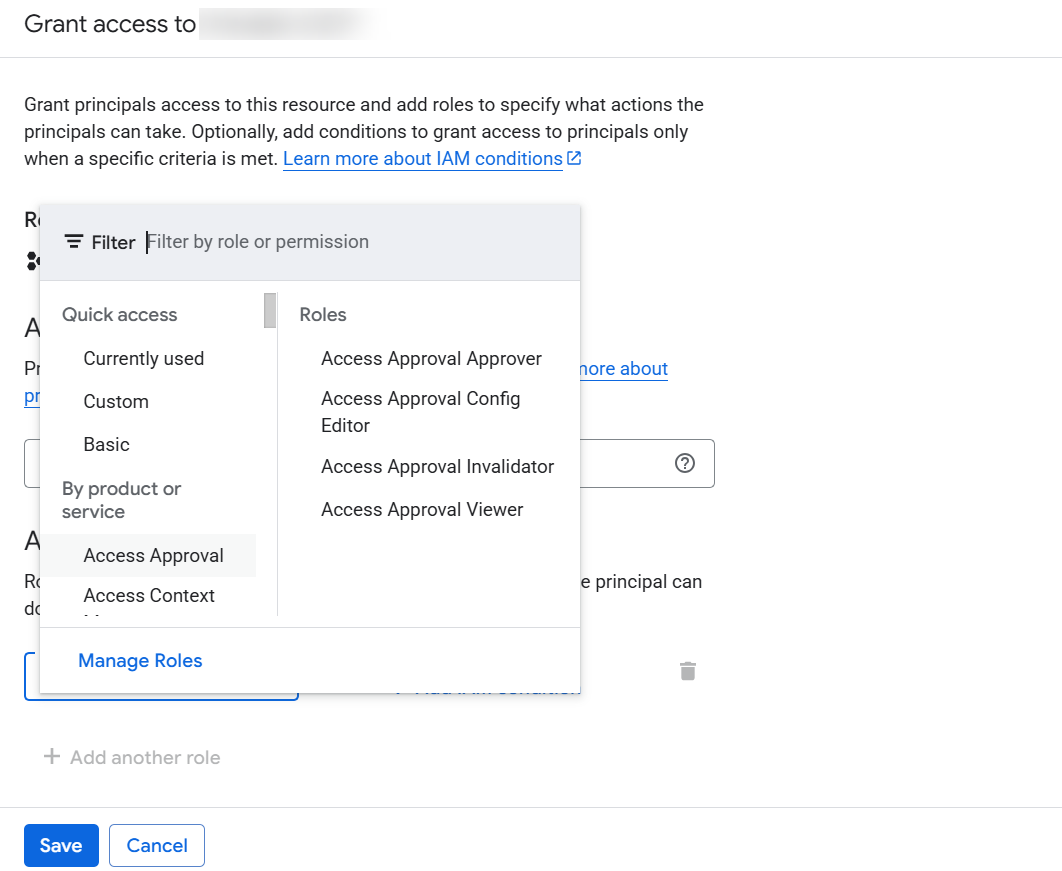
Task: Click the Filter icon in role picker
Action: pos(74,242)
